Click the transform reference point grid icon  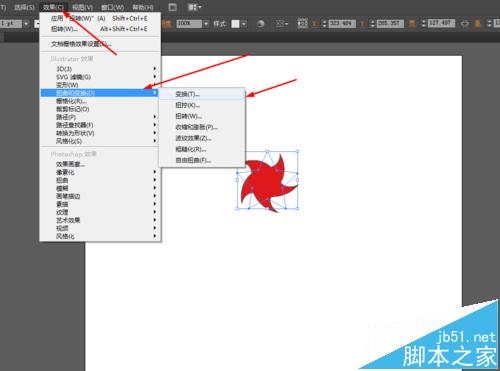[302, 23]
